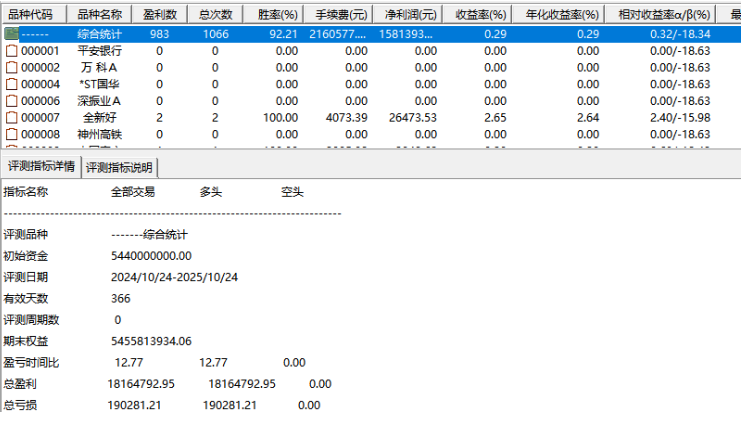
Task: Click the win rate value 92.21
Action: (283, 34)
